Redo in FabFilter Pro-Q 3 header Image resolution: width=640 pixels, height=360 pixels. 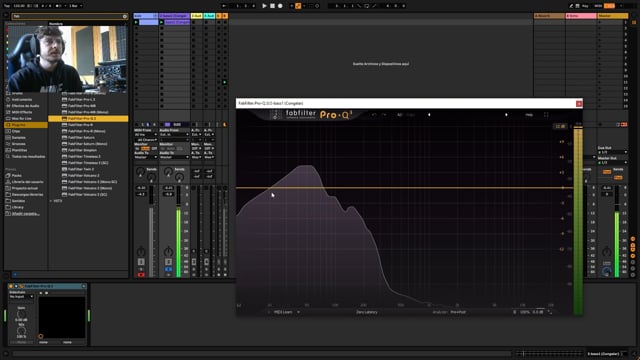click(384, 115)
